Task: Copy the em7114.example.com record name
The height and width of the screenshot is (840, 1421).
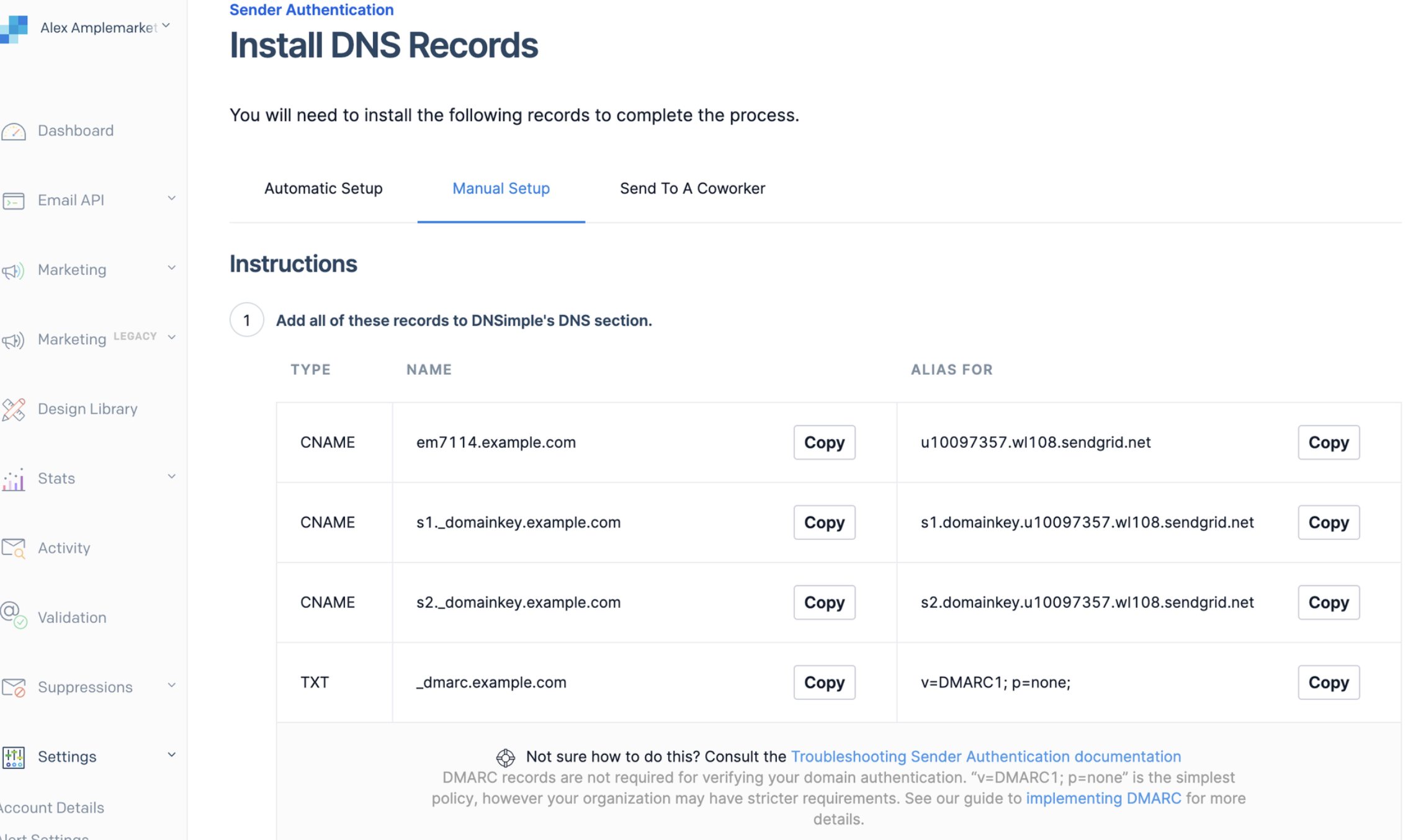Action: pyautogui.click(x=823, y=442)
